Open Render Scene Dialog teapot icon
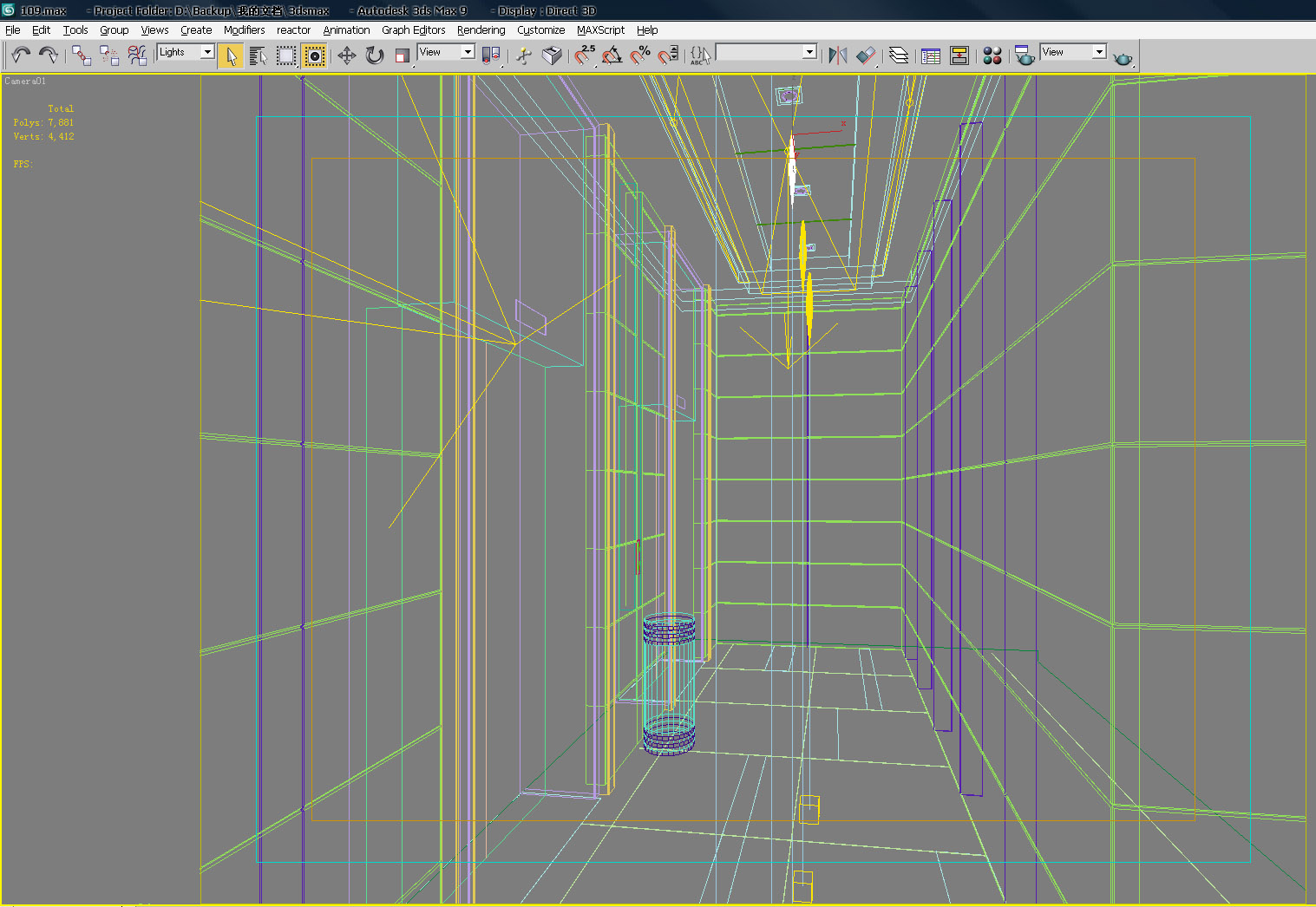Screen dimensions: 1316x907 1025,55
